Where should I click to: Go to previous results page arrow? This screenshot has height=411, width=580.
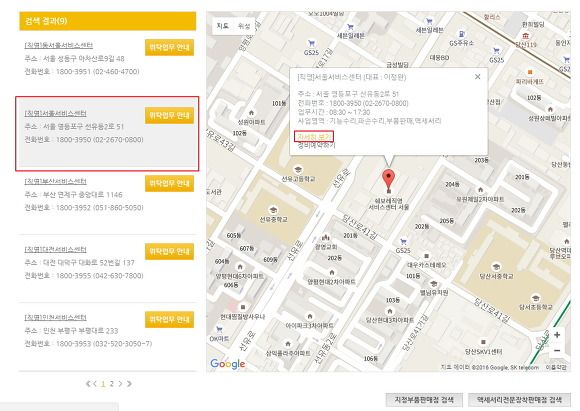coord(95,384)
